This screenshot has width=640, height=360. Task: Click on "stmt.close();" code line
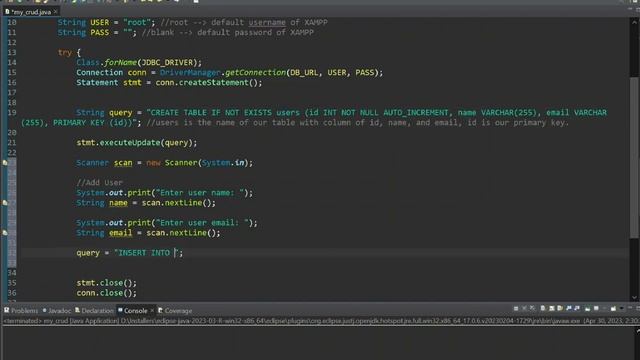point(107,282)
